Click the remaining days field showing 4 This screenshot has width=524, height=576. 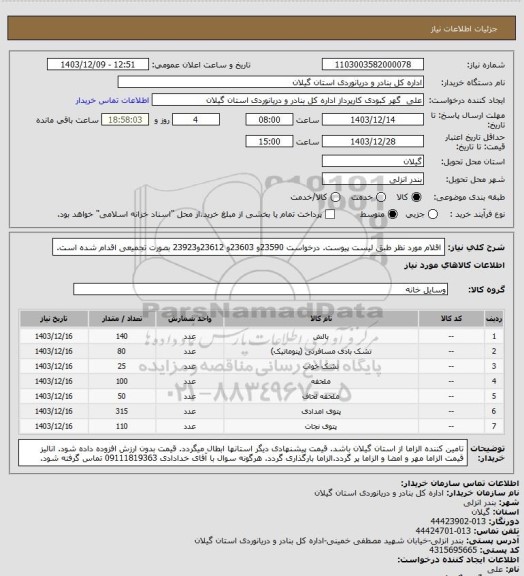196,120
